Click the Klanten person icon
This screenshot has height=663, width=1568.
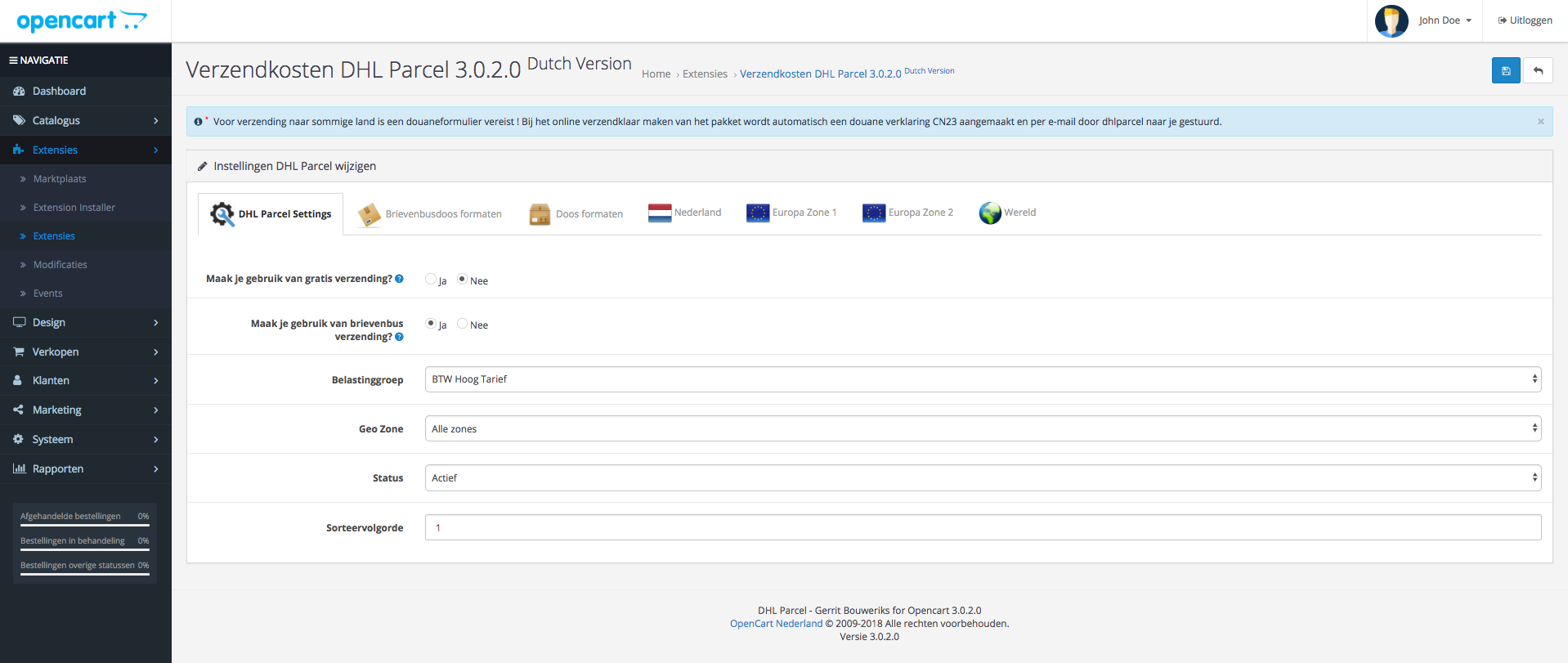(18, 380)
